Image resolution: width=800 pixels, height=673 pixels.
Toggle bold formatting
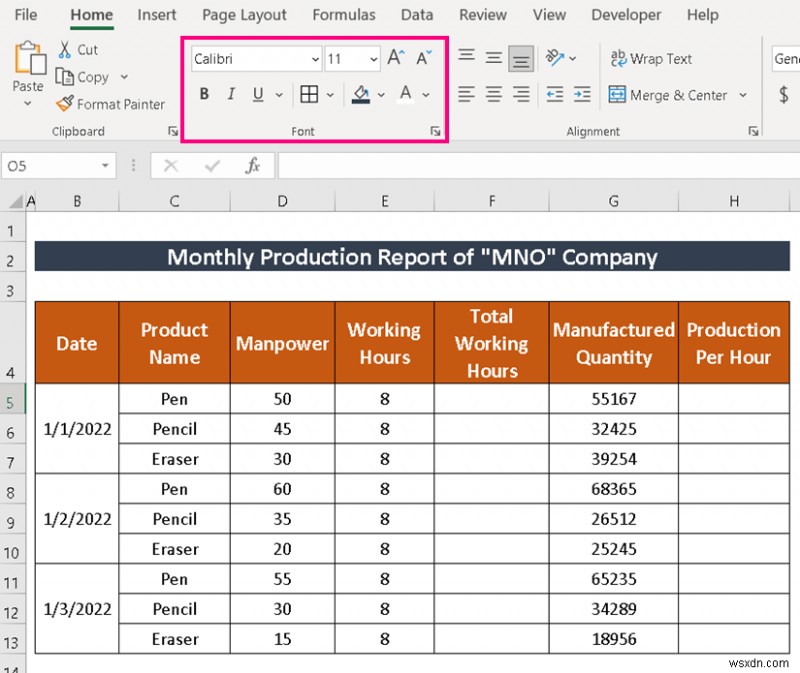tap(204, 94)
